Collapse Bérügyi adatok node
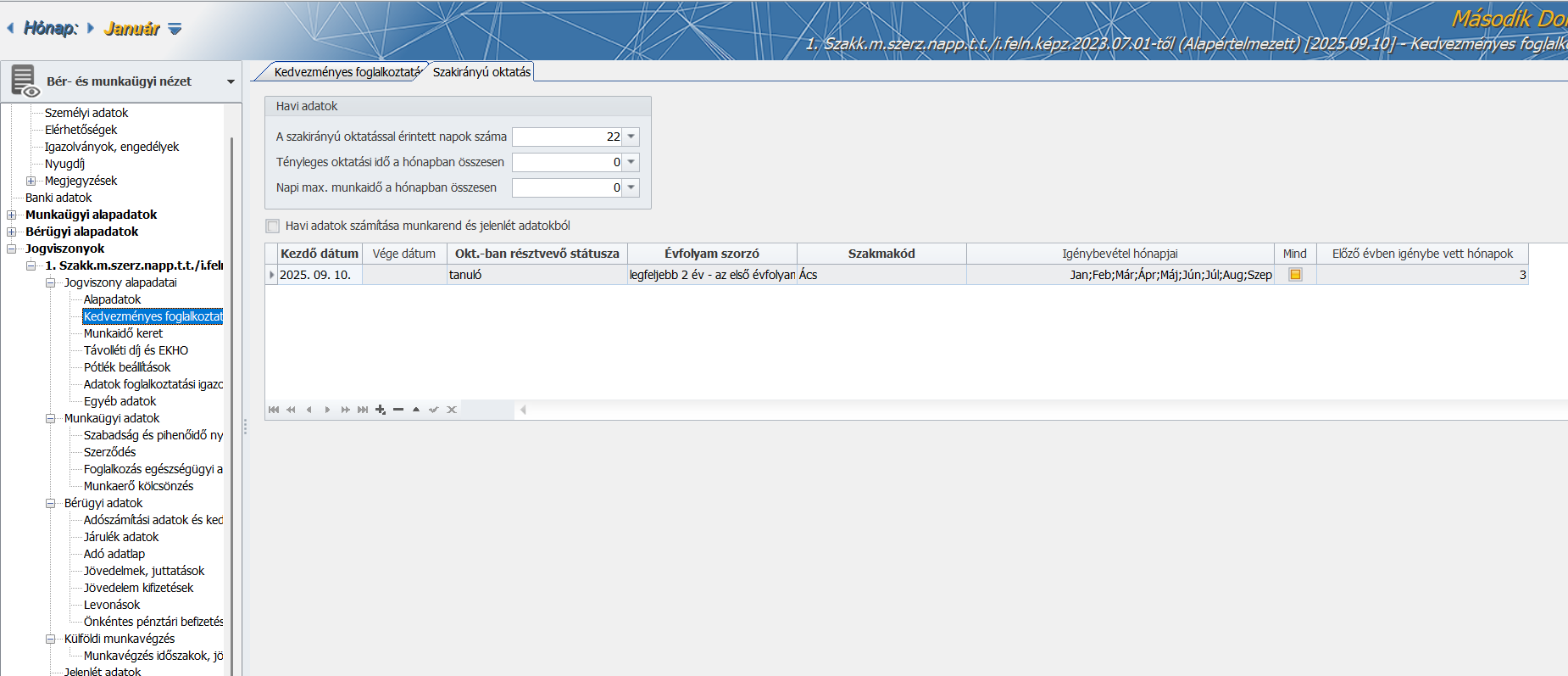The image size is (1568, 676). pos(50,503)
